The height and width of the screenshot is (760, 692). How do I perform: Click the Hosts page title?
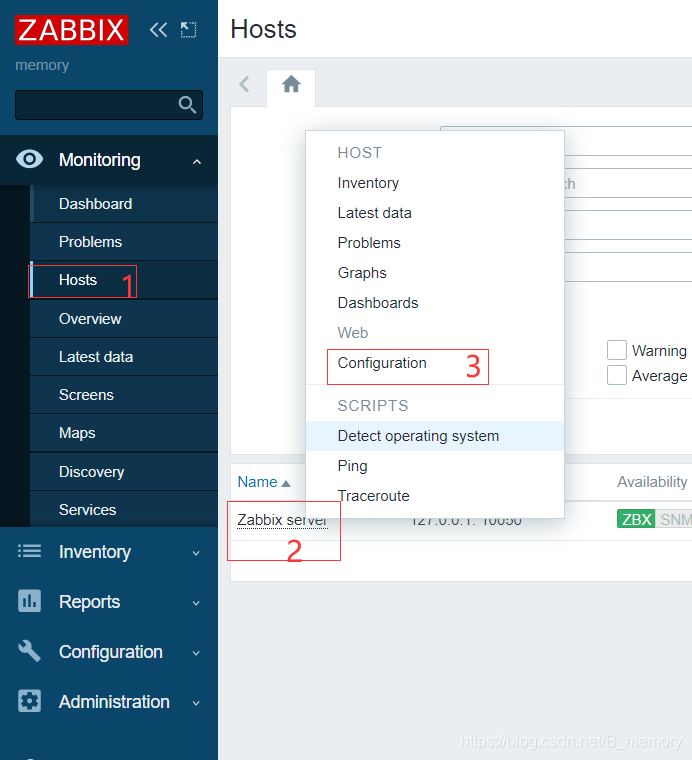click(x=264, y=29)
